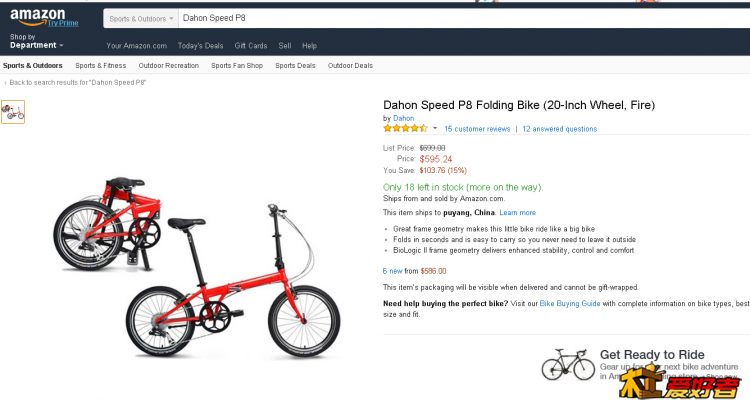Viewport: 750px width, 405px height.
Task: Go back to search results for Dahon Speed P8
Action: click(77, 82)
